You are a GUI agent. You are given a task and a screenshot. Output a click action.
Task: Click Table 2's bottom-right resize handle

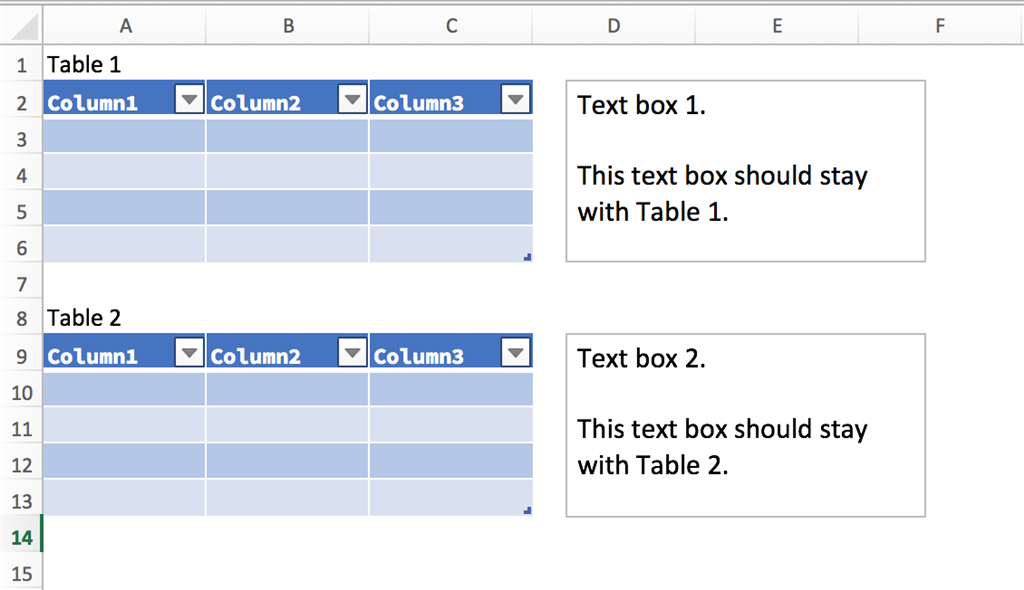[x=527, y=511]
